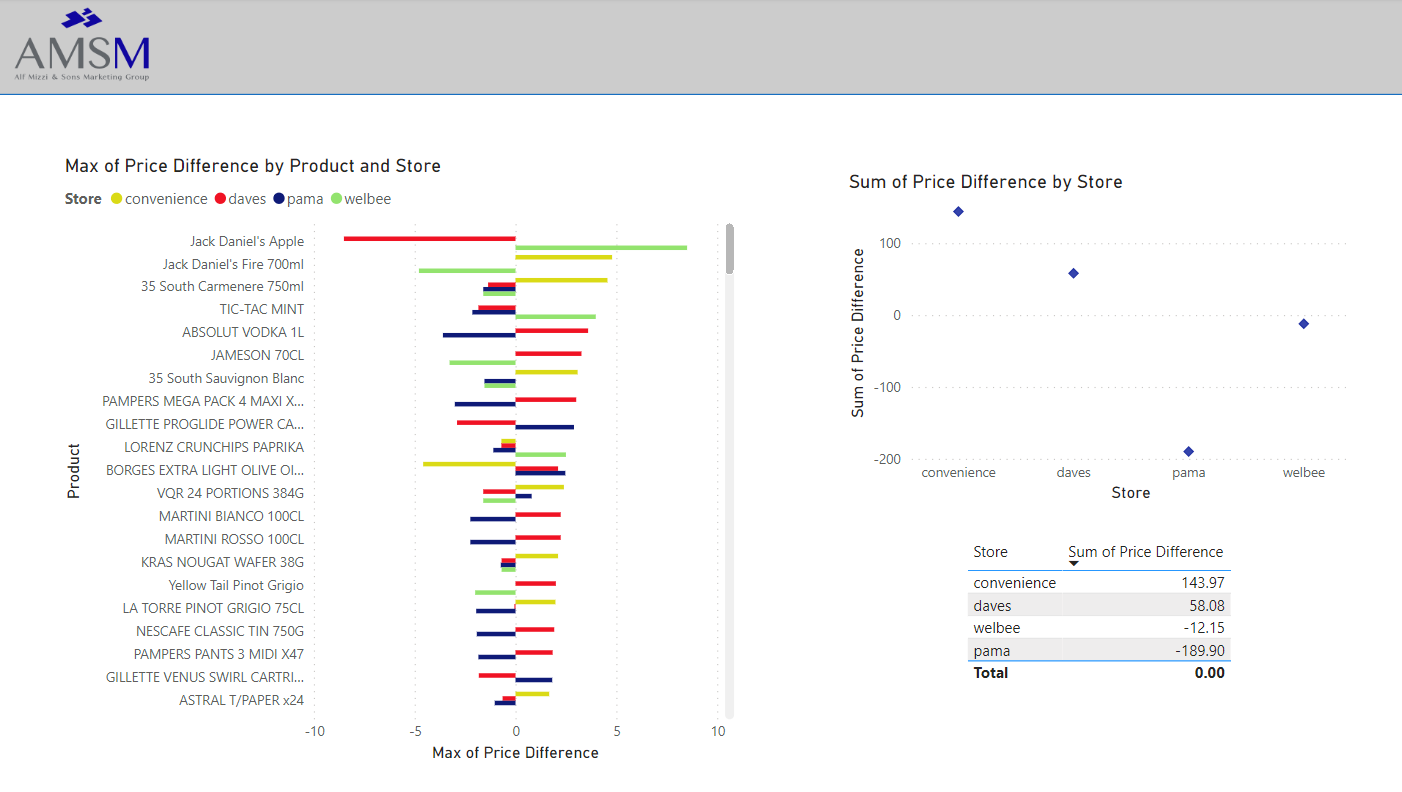The height and width of the screenshot is (792, 1402).
Task: Select the navy pama legend marker
Action: point(279,199)
